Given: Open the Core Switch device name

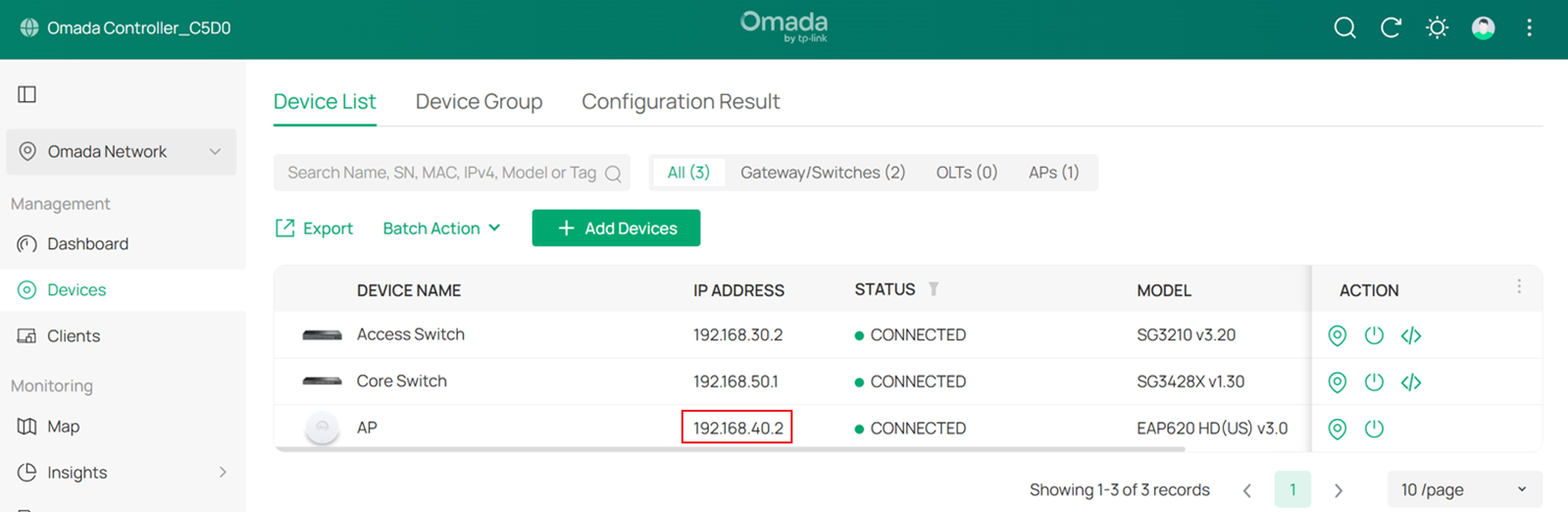Looking at the screenshot, I should pyautogui.click(x=402, y=382).
